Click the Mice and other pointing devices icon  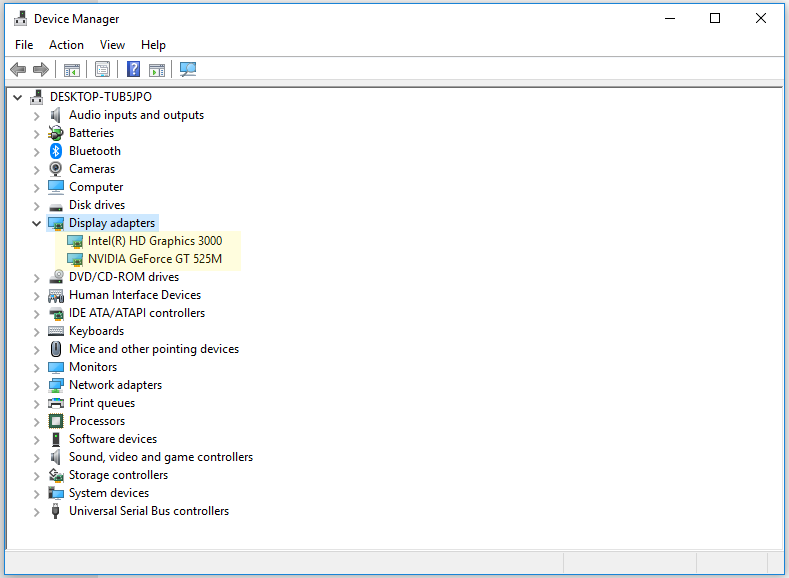pos(56,349)
